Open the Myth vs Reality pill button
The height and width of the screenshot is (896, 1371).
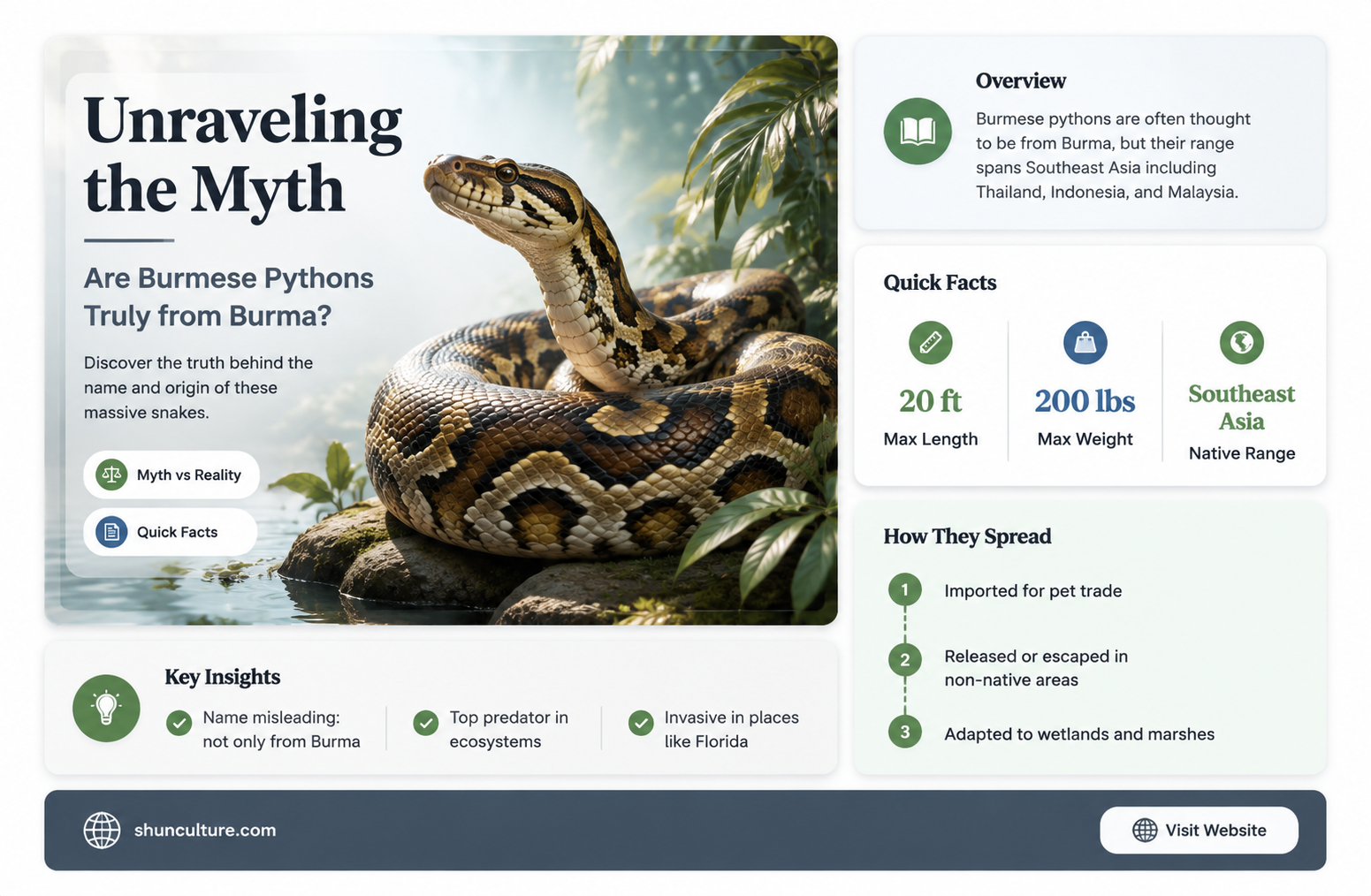click(x=171, y=475)
